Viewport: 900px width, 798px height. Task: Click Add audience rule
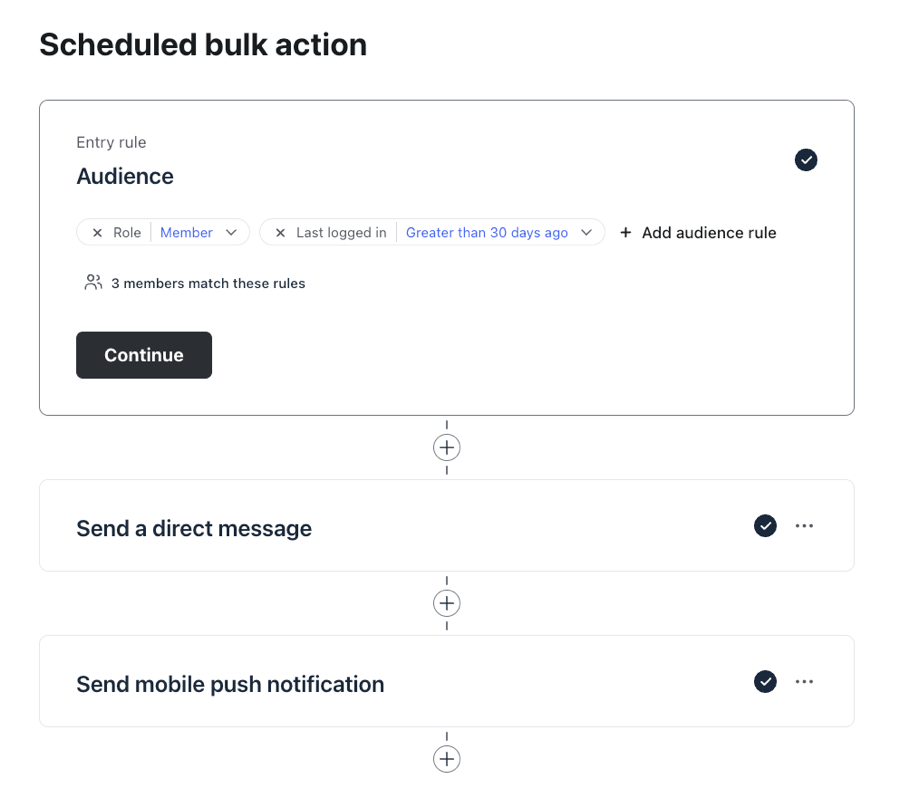click(x=698, y=233)
